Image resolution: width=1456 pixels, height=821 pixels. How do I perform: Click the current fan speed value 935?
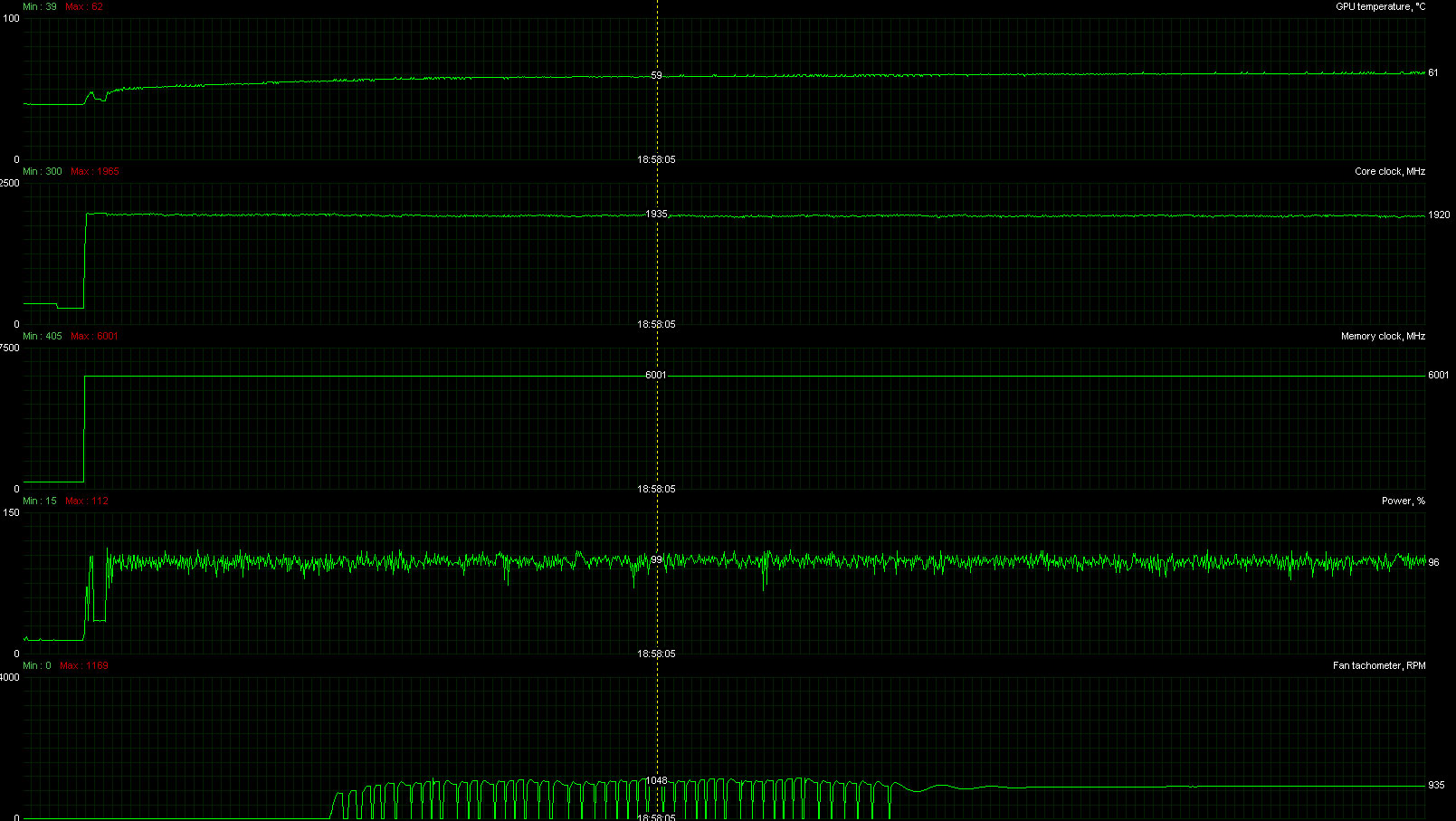tap(1436, 786)
